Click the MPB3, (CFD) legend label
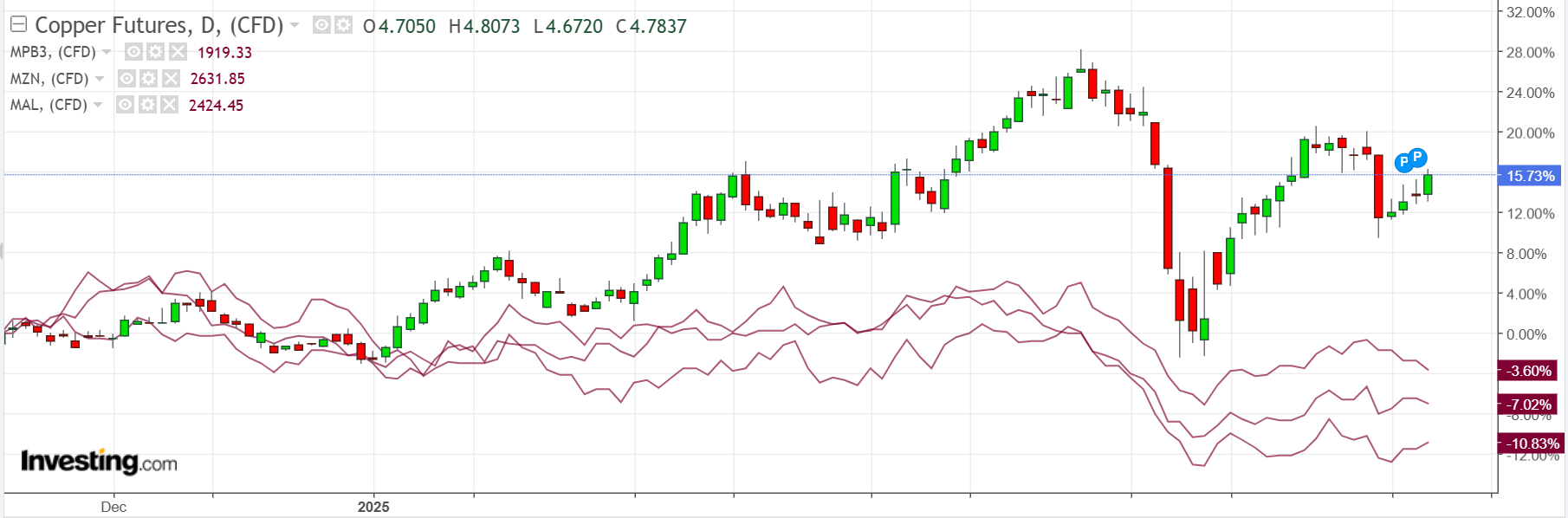Image resolution: width=1568 pixels, height=518 pixels. tap(53, 53)
